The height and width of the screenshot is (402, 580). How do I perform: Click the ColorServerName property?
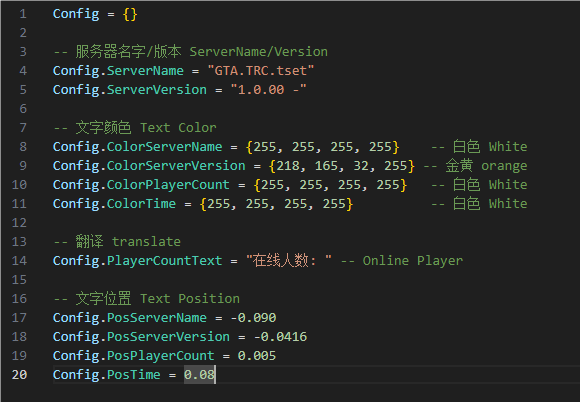(x=165, y=146)
